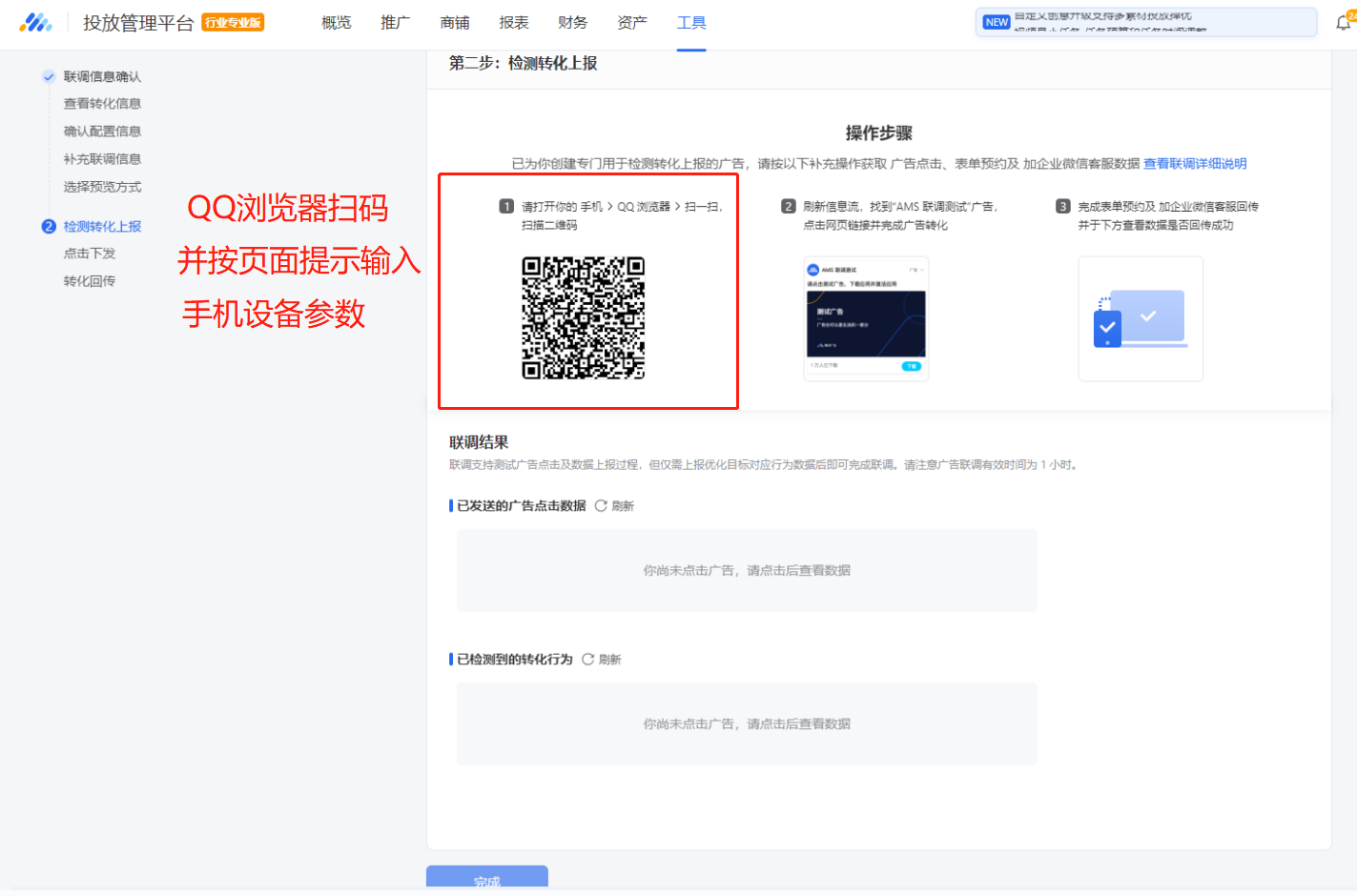Open the notification bell icon
Image resolution: width=1357 pixels, height=896 pixels.
[x=1344, y=23]
